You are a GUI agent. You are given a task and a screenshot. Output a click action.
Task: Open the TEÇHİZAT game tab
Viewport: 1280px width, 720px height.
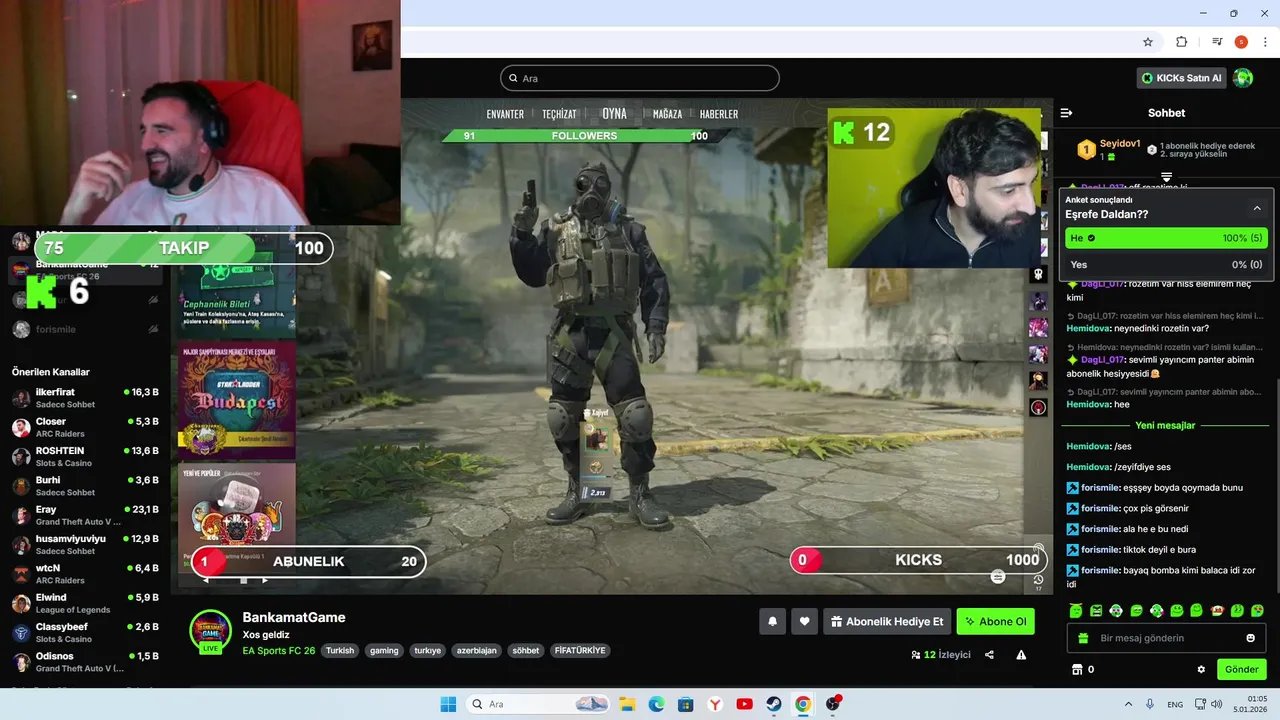559,114
